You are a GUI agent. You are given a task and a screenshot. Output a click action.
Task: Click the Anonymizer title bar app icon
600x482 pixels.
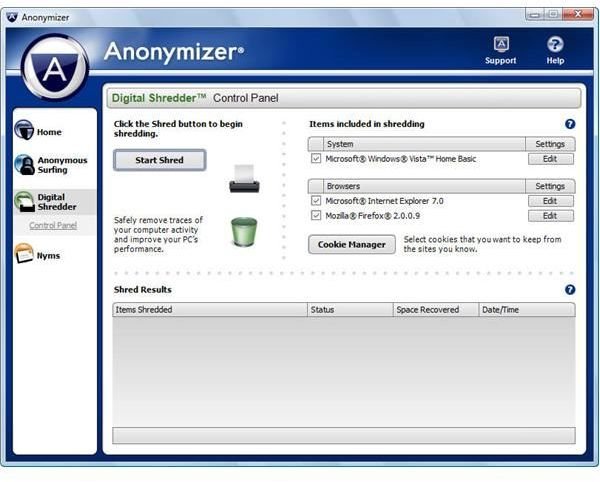[x=12, y=17]
